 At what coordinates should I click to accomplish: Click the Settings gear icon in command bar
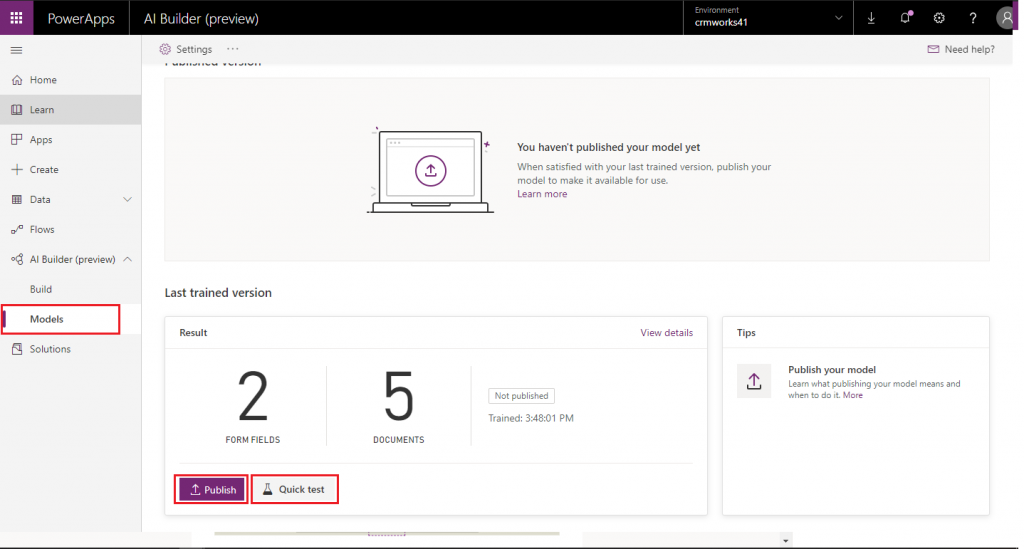[x=165, y=49]
